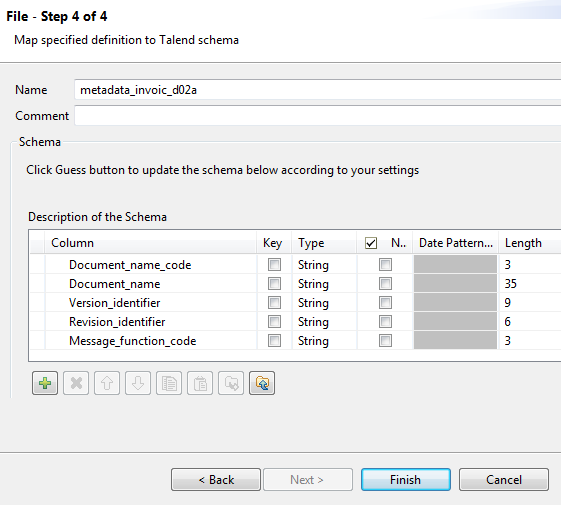
Task: Click Date Pattern cell of Version_identifier
Action: tap(455, 302)
